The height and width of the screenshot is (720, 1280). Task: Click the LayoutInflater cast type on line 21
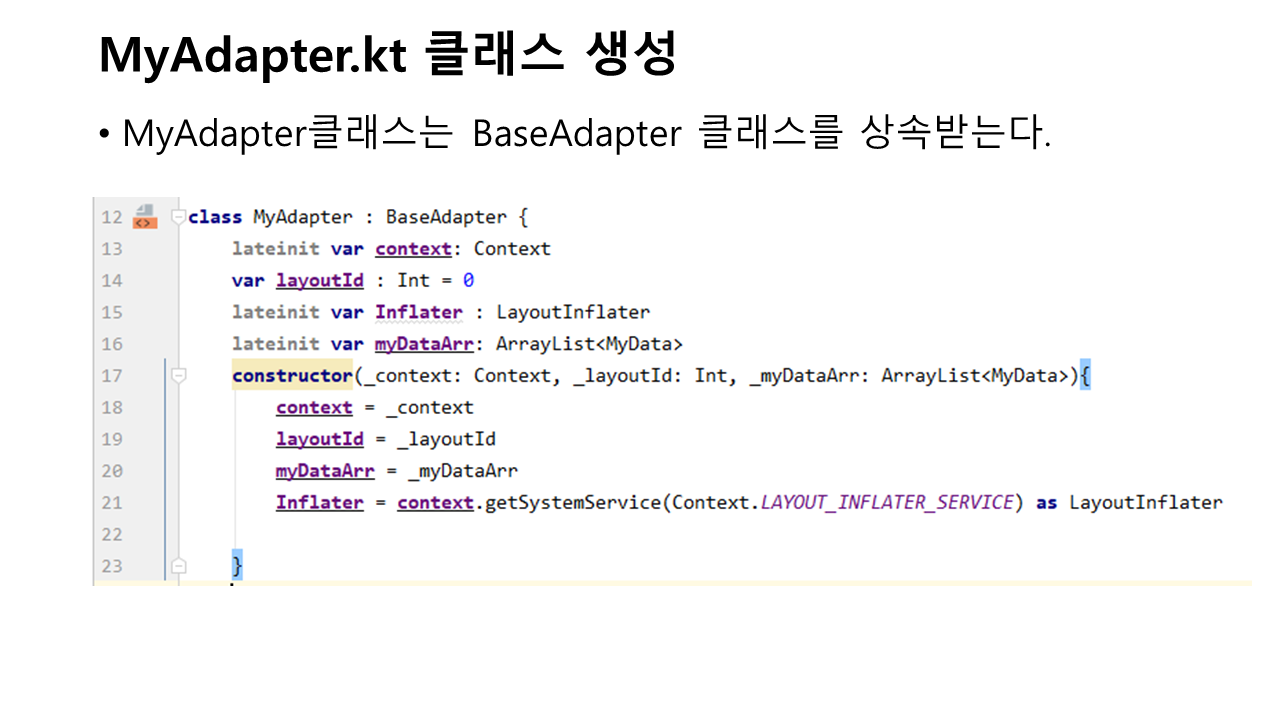(1145, 503)
